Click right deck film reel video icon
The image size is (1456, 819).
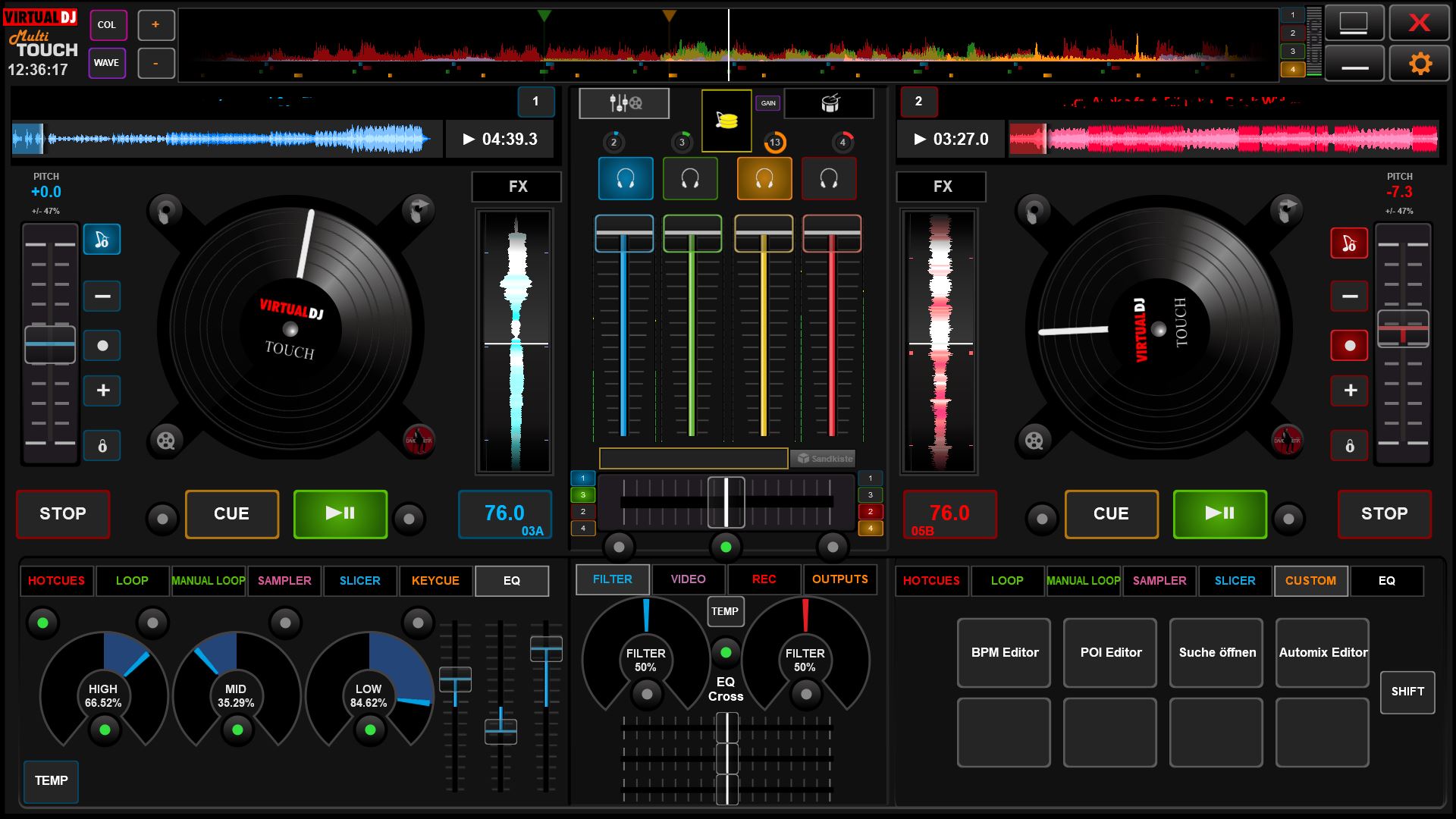pyautogui.click(x=1034, y=440)
